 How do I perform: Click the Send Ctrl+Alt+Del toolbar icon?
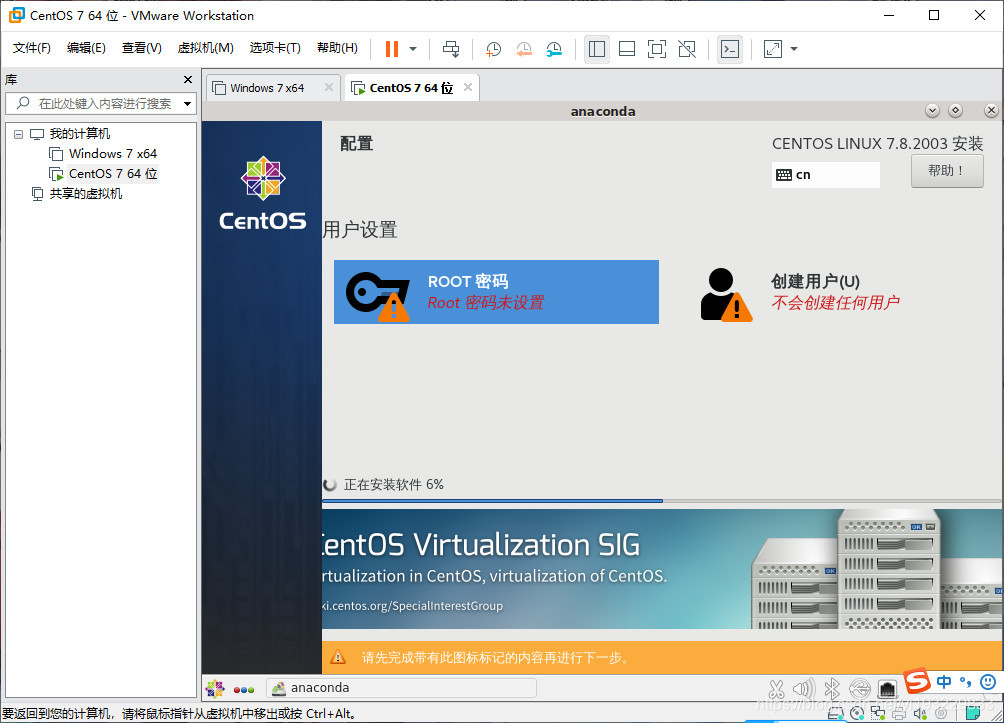tap(451, 49)
